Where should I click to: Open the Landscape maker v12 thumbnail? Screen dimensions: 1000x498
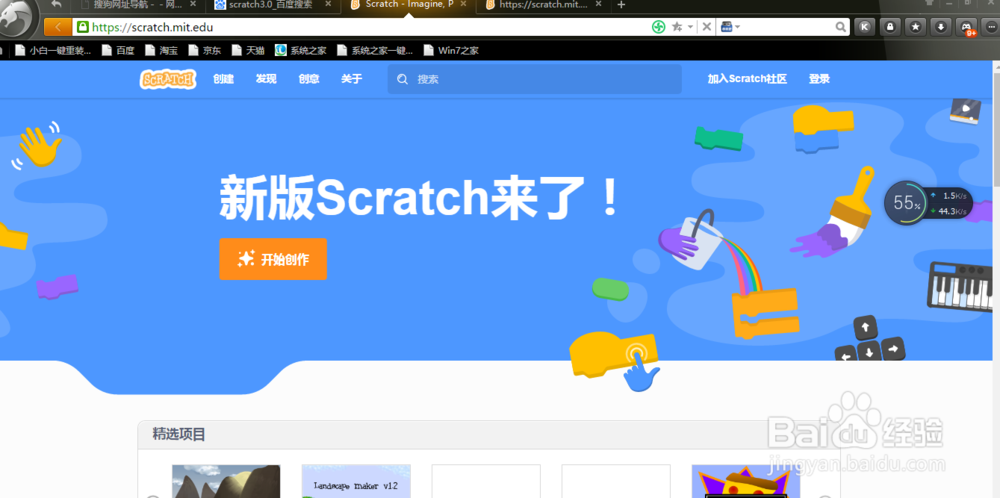[x=356, y=481]
